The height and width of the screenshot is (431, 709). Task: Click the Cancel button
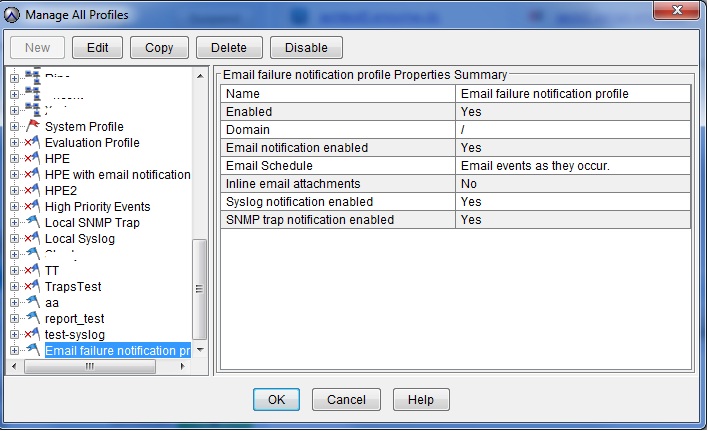pyautogui.click(x=346, y=399)
